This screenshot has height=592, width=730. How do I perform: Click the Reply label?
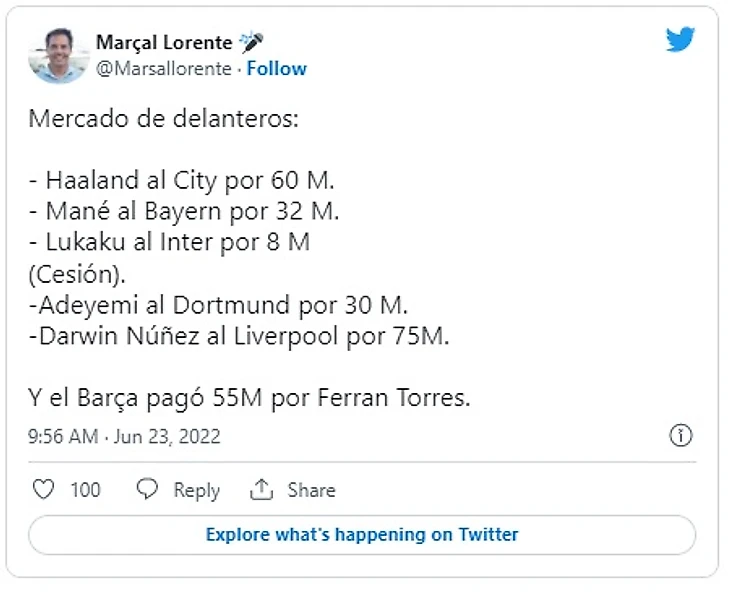[x=196, y=490]
